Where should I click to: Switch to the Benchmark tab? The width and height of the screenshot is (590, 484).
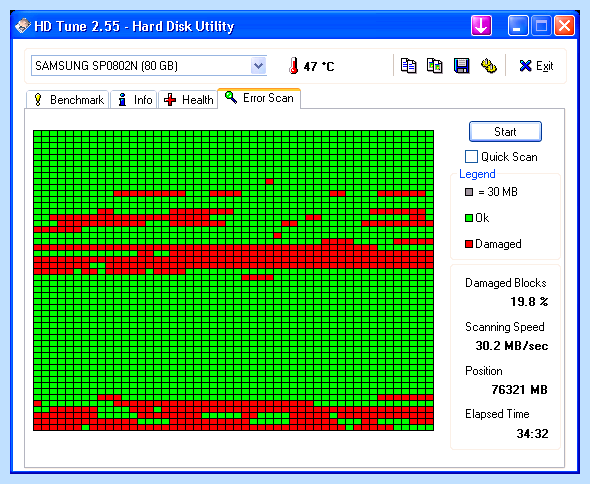coord(68,100)
